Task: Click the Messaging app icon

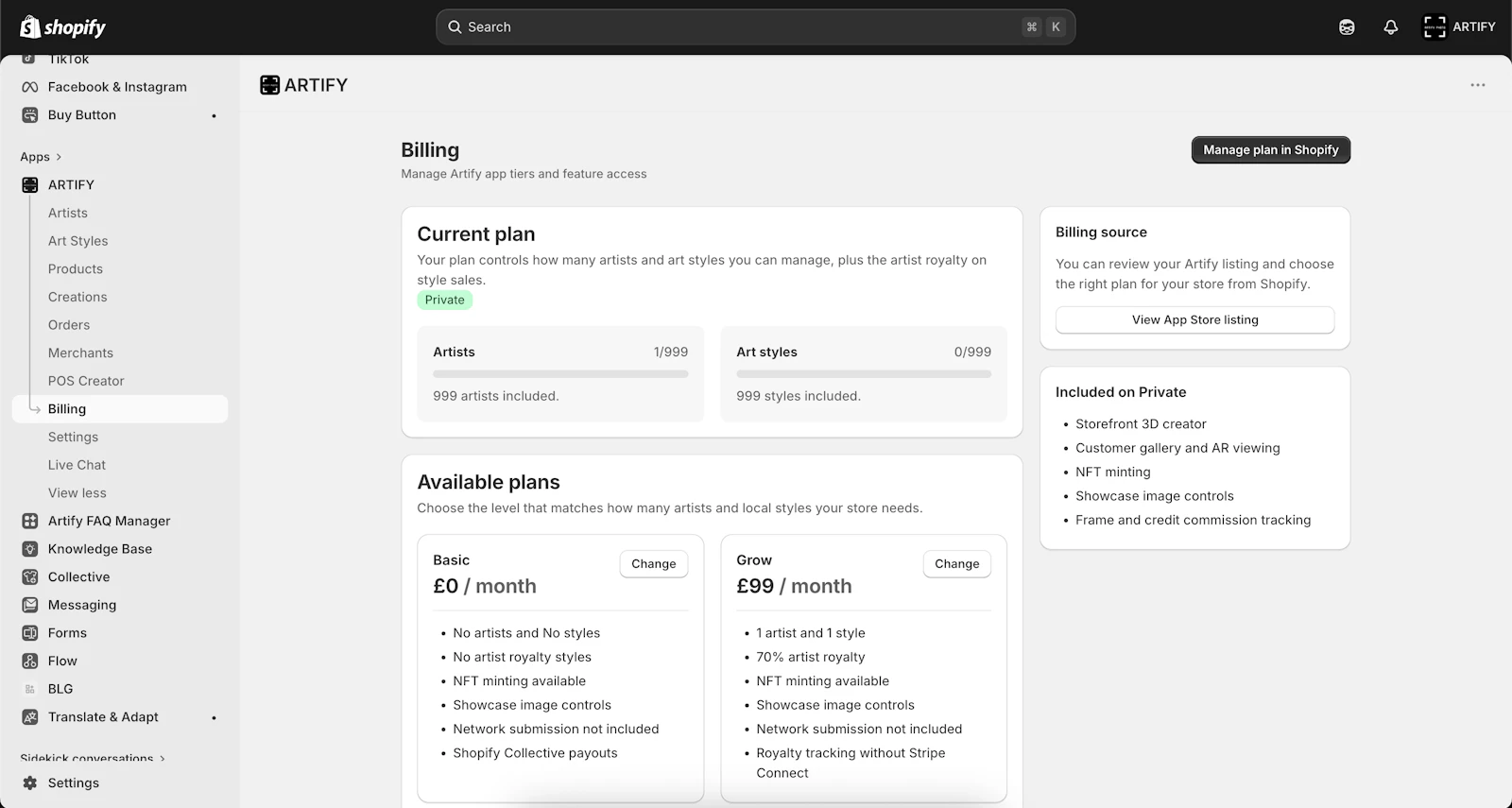Action: (30, 605)
